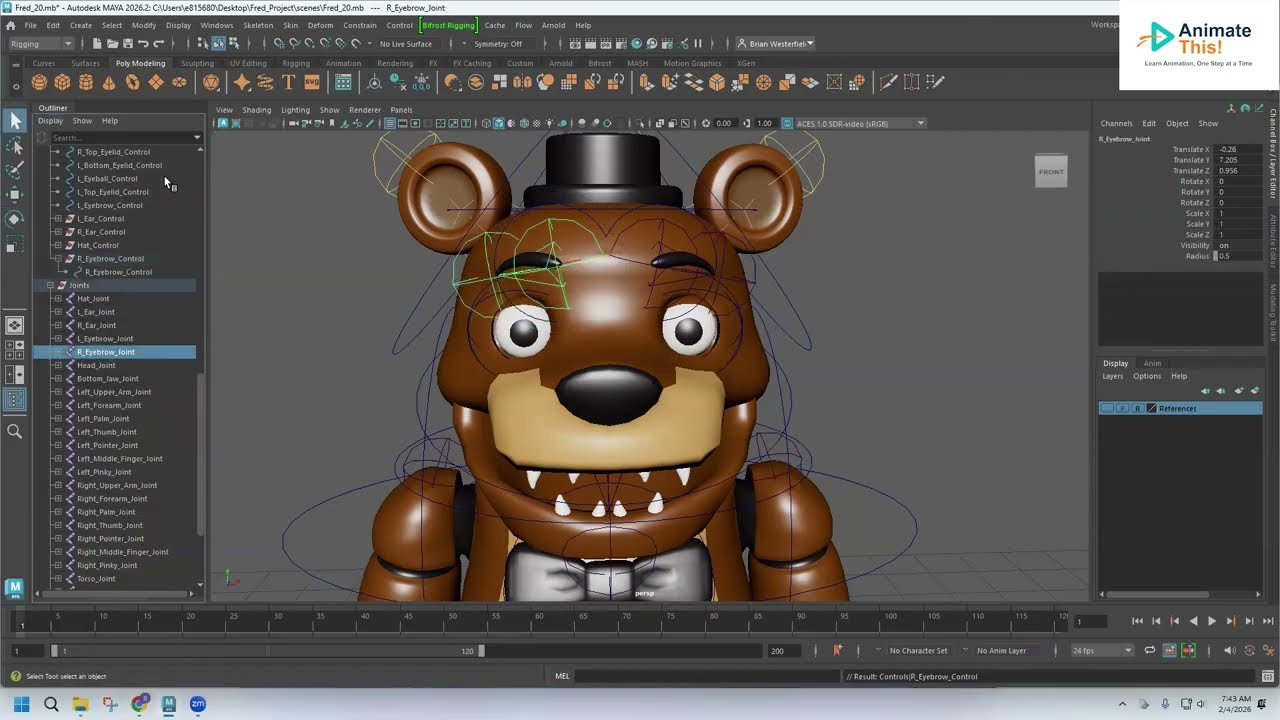Image resolution: width=1280 pixels, height=720 pixels.
Task: Select the Paint Selection tool in toolbox
Action: [15, 170]
